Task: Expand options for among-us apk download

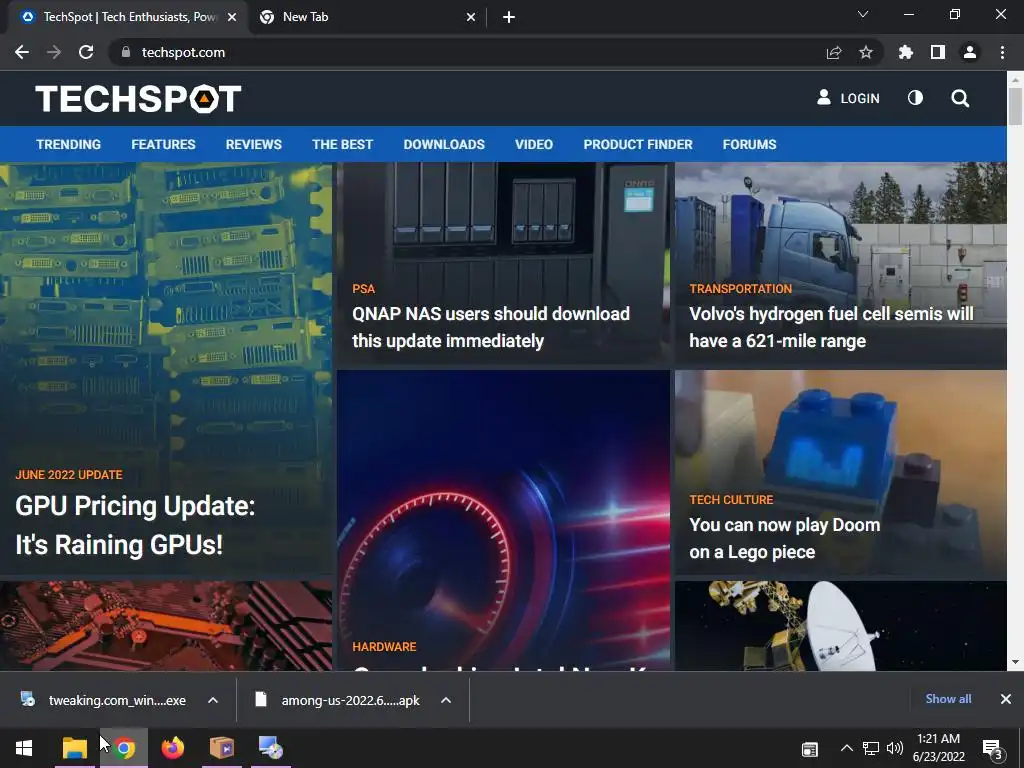Action: (x=446, y=700)
